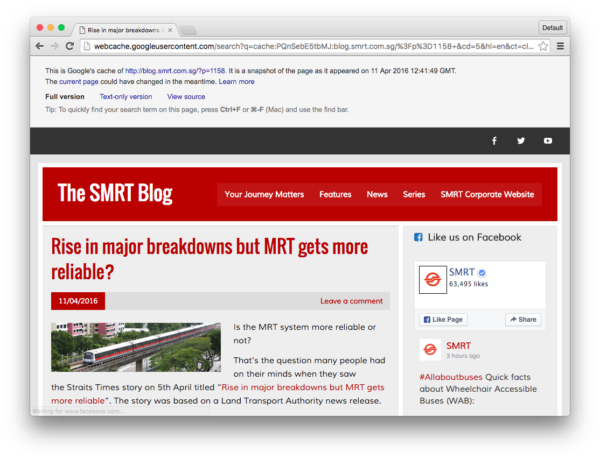Open the News menu item
This screenshot has height=459, width=600.
[x=377, y=194]
